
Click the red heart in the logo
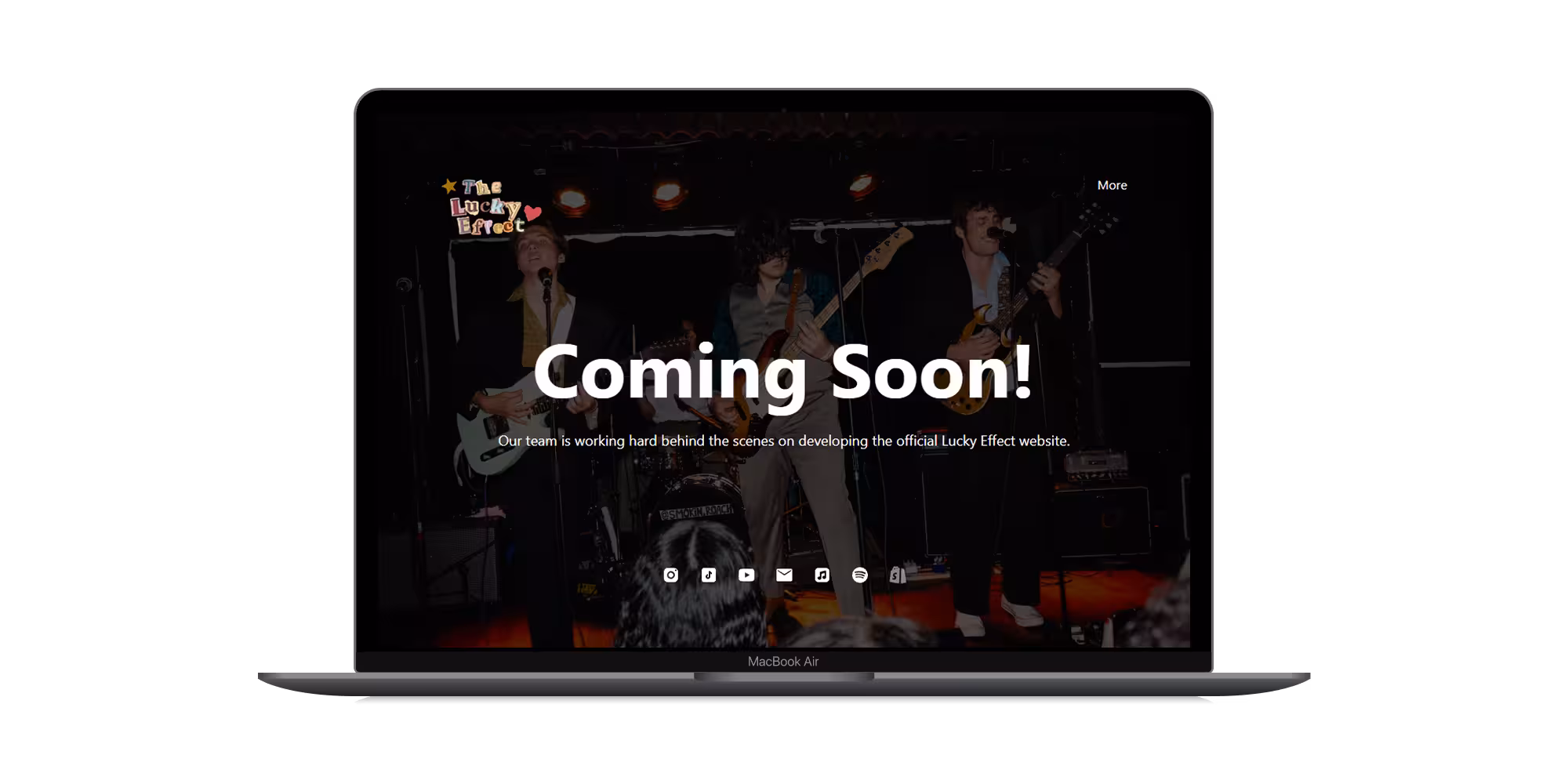(533, 212)
